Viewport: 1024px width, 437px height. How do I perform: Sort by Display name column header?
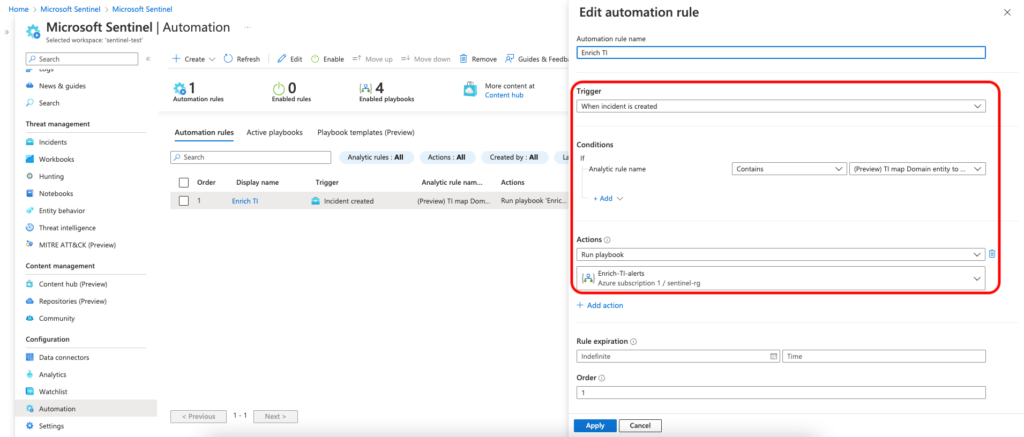click(257, 182)
